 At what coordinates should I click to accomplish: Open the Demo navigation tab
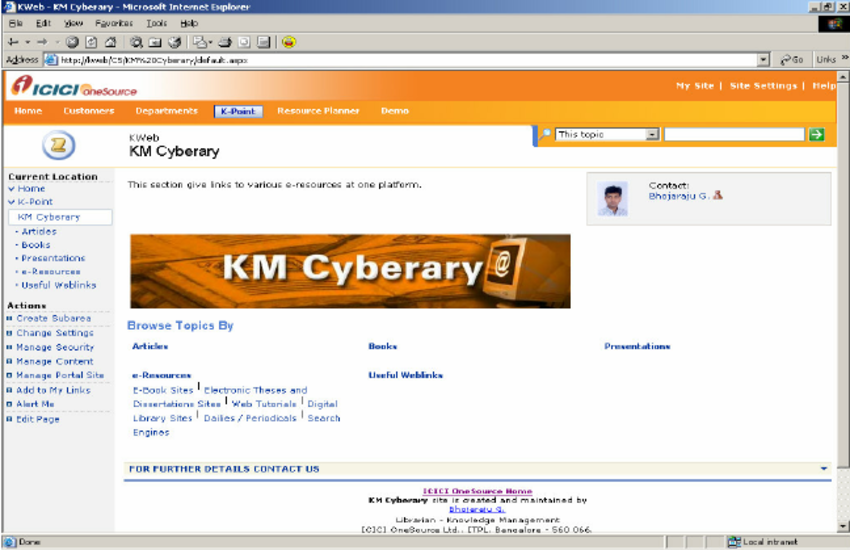point(395,111)
